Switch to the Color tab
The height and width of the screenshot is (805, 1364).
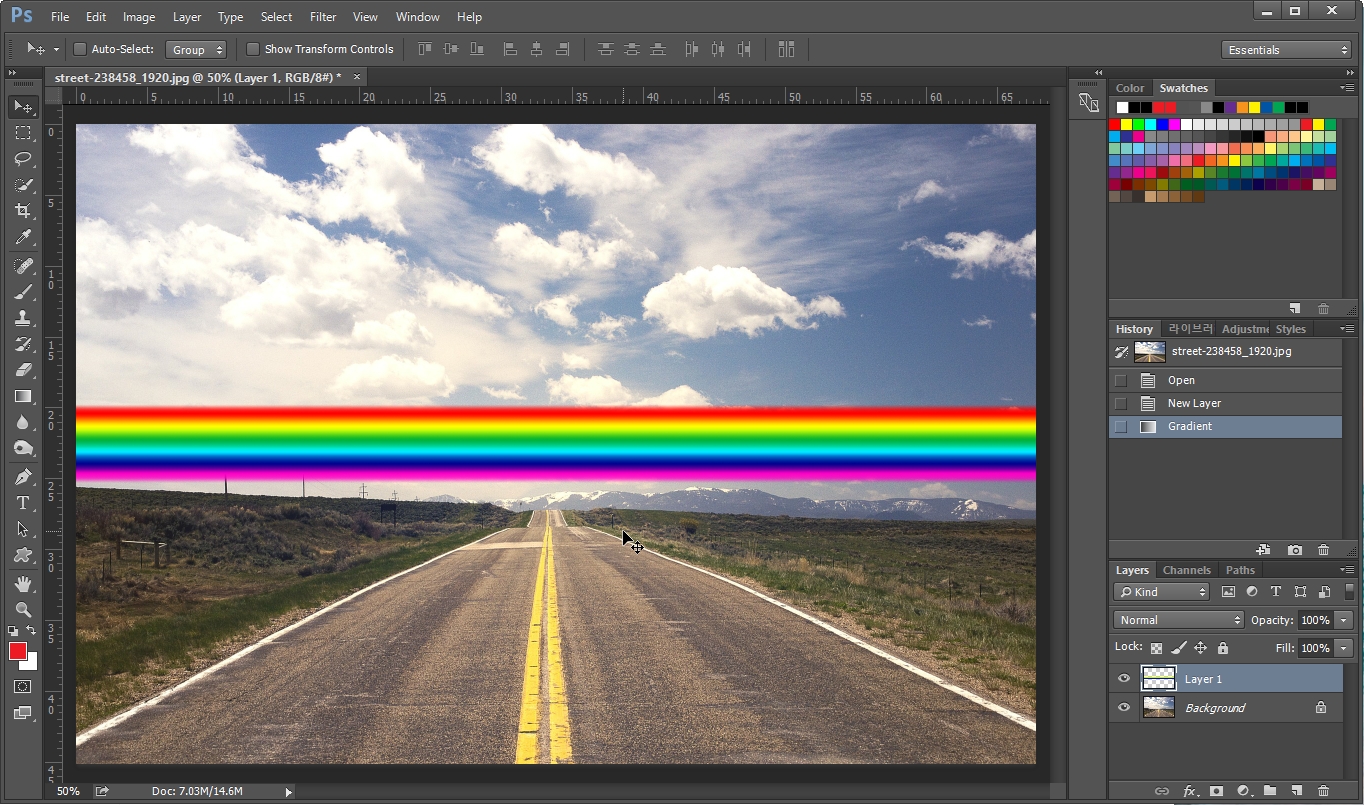[x=1130, y=88]
